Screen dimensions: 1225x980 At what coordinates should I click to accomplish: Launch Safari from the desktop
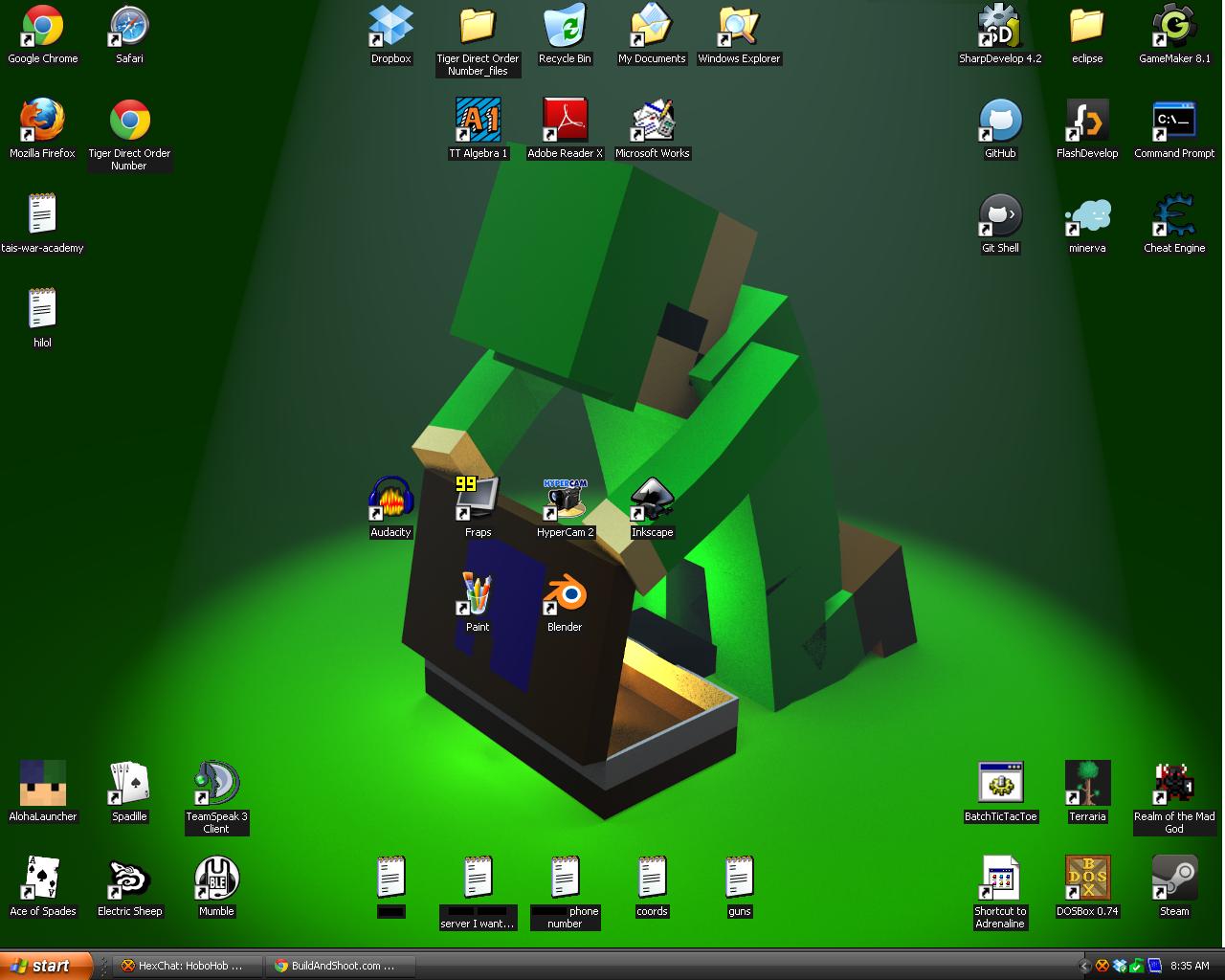[x=129, y=26]
